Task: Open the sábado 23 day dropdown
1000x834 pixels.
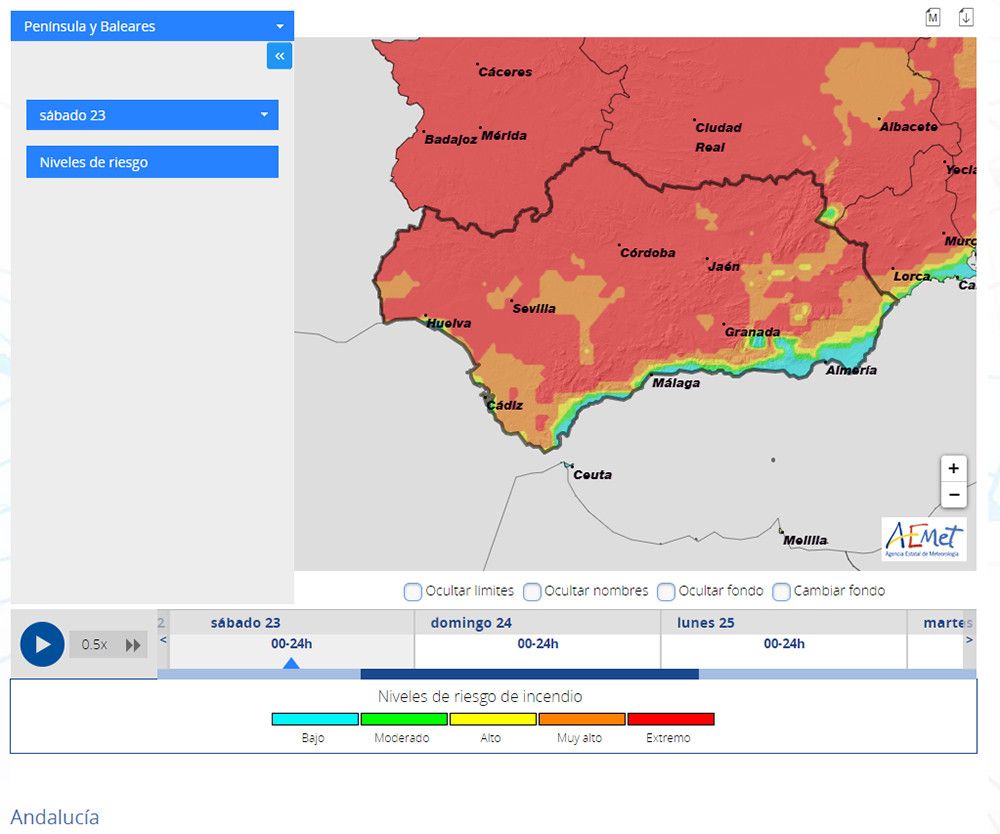Action: pyautogui.click(x=152, y=115)
